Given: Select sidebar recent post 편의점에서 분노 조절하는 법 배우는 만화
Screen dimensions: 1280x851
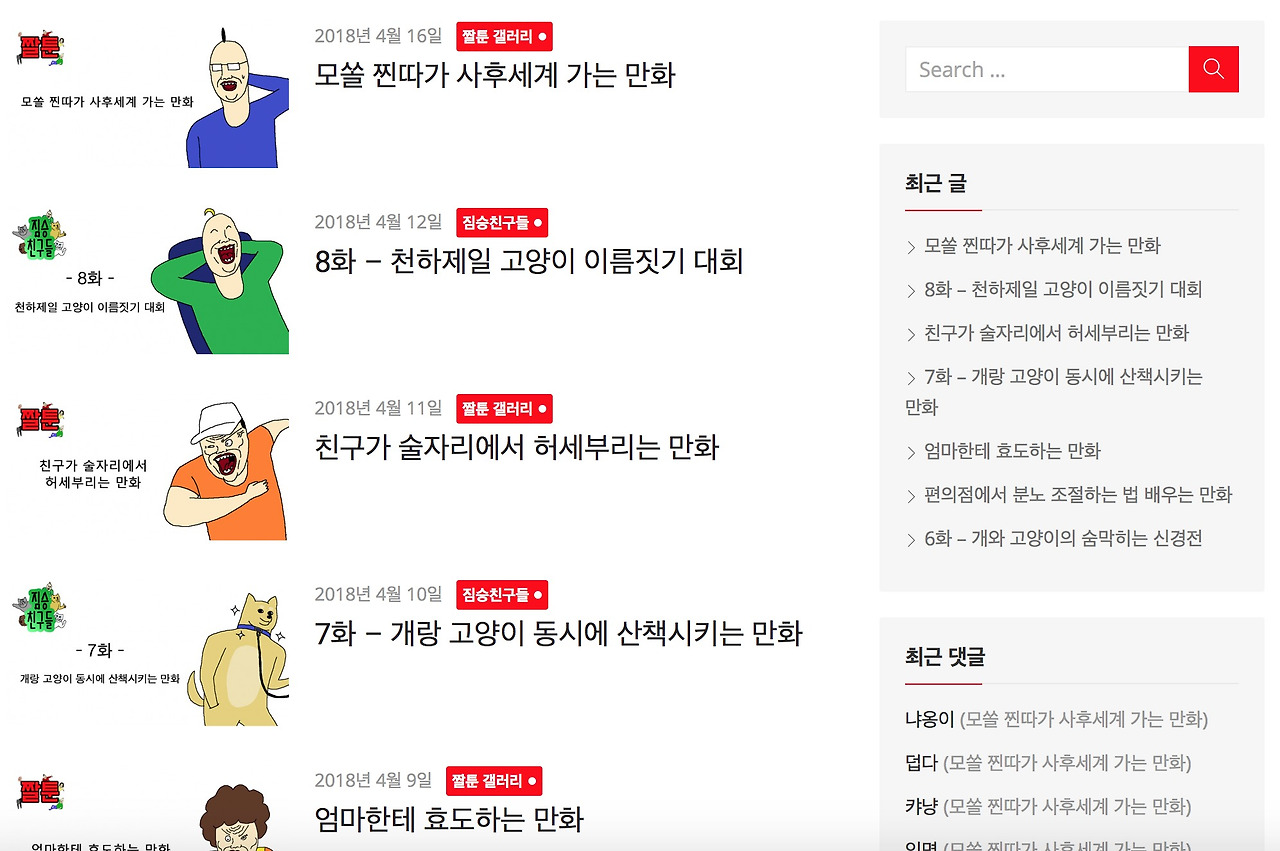Looking at the screenshot, I should [x=1078, y=495].
